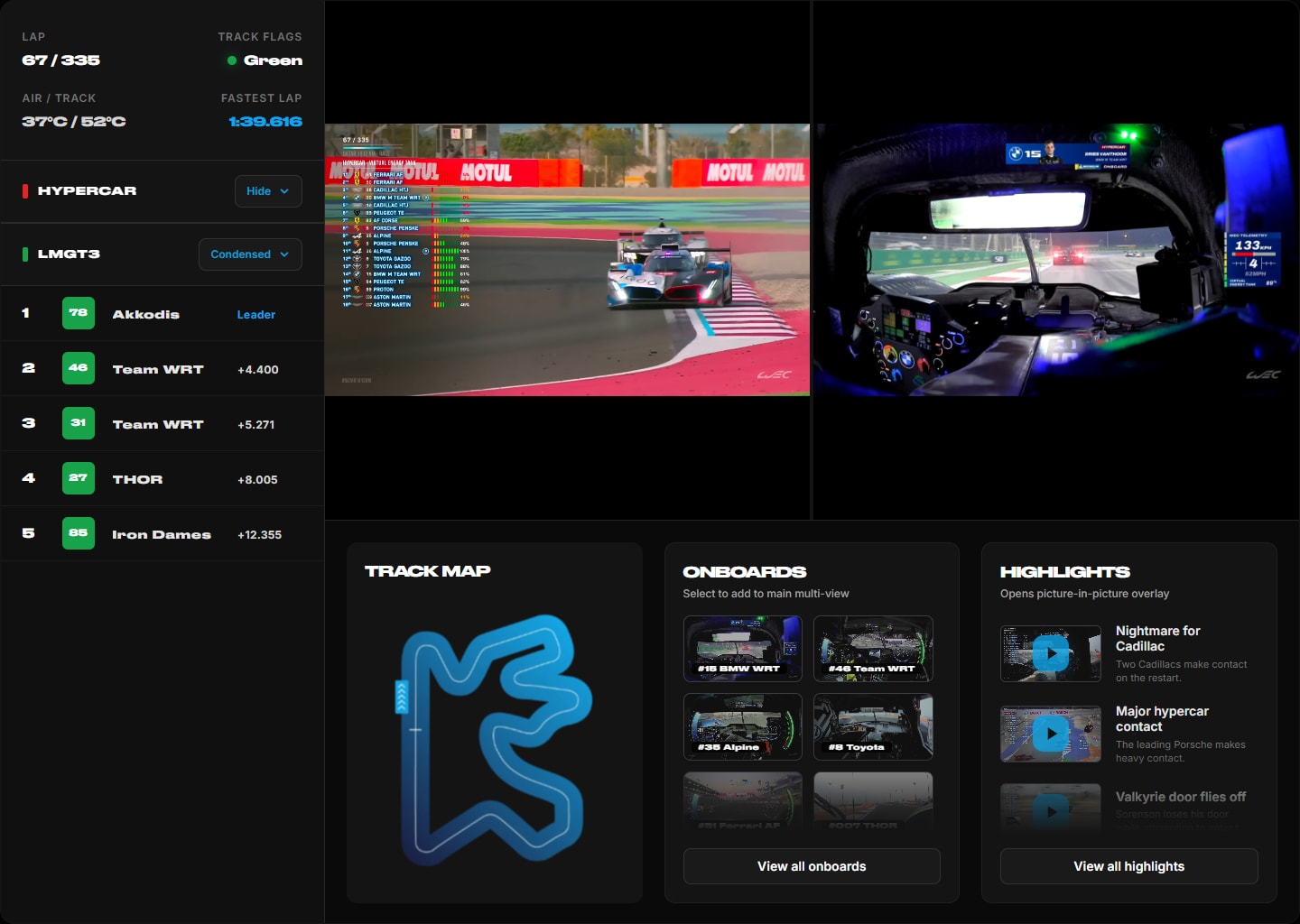This screenshot has height=924, width=1300.
Task: Click the main race broadcast video feed
Action: point(567,260)
